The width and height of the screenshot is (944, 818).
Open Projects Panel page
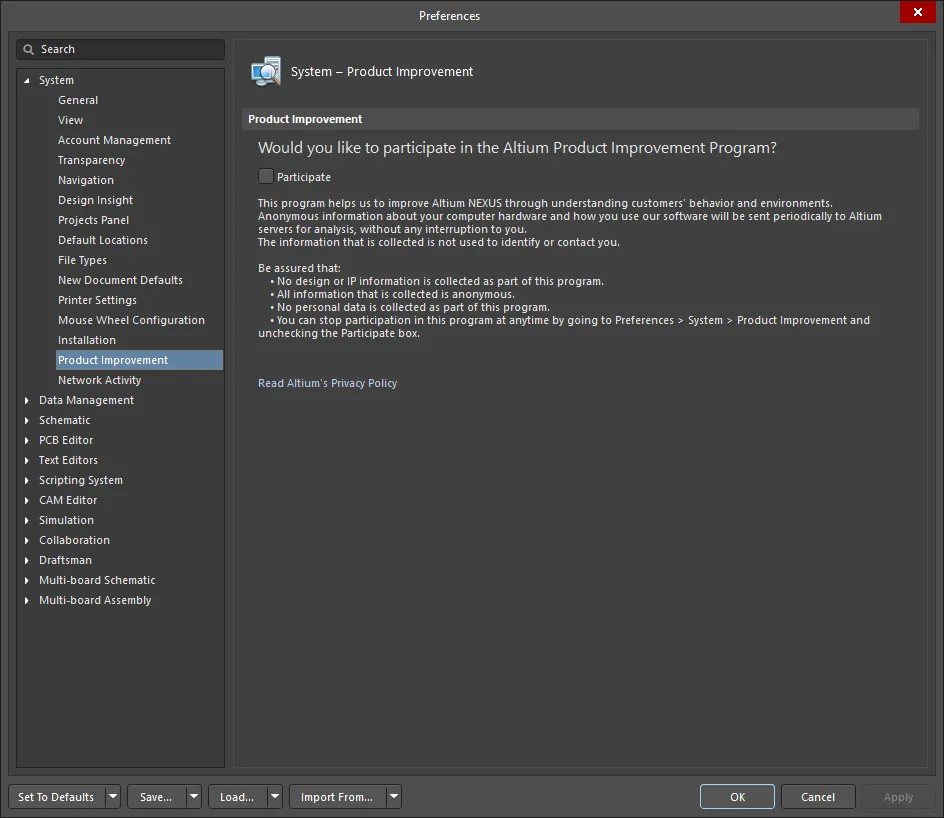coord(93,220)
